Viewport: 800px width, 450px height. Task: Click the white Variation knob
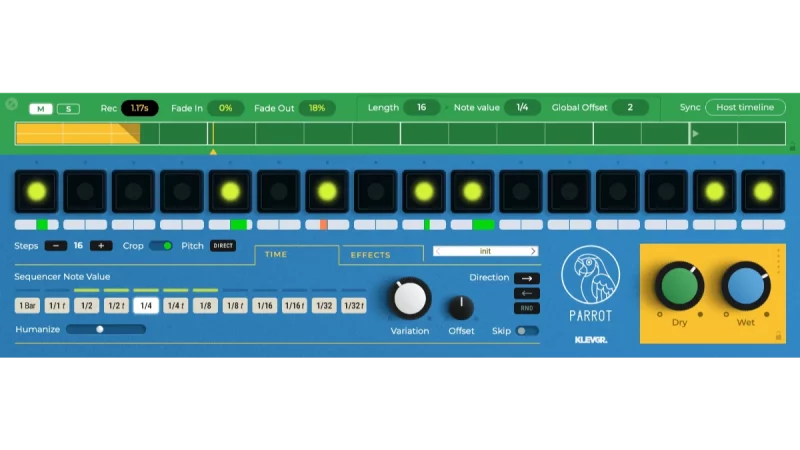coord(410,299)
